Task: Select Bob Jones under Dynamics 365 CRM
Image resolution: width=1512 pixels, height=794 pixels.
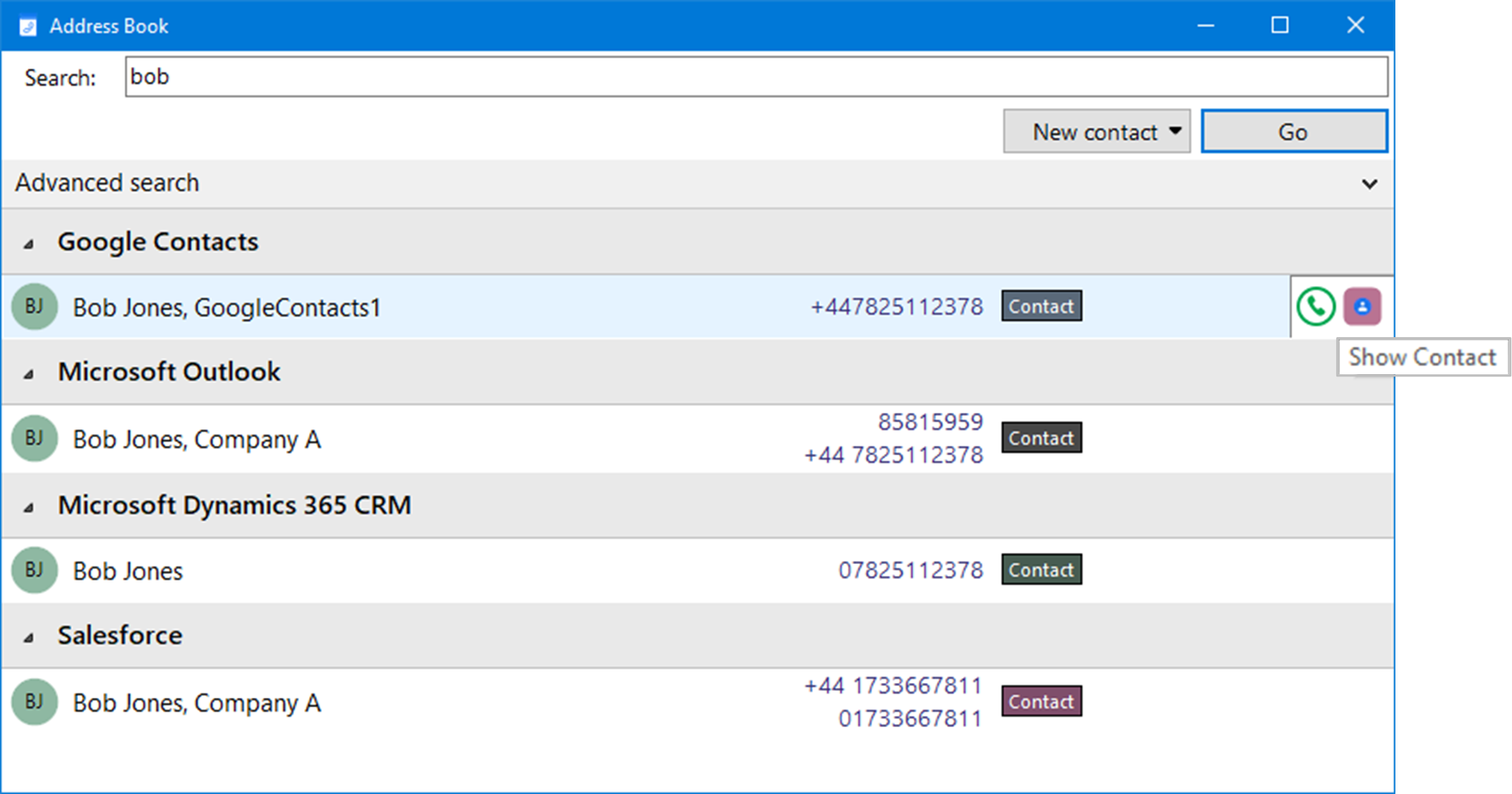Action: click(128, 570)
